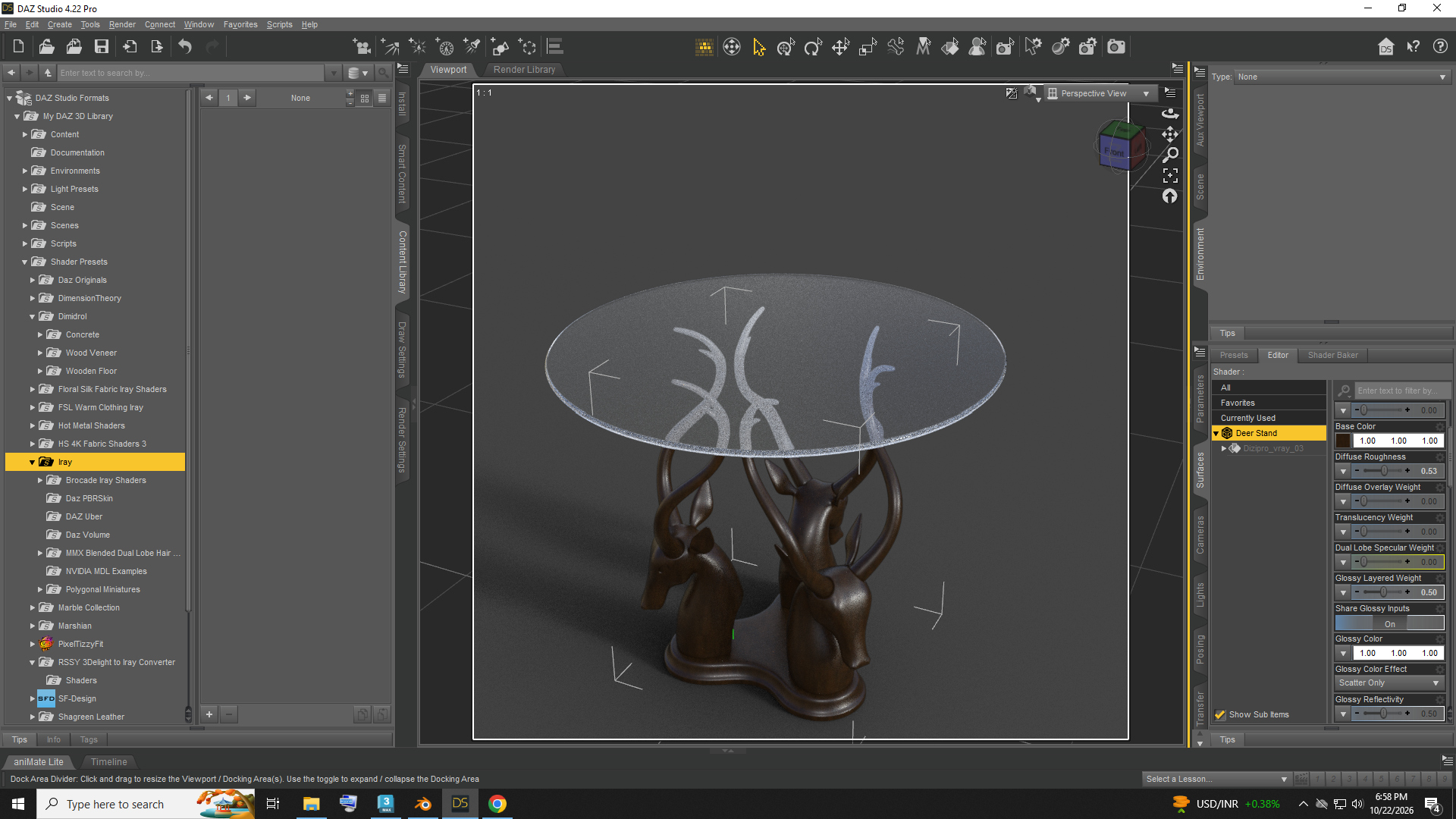Click the Save scene floppy icon
This screenshot has width=1456, height=819.
pyautogui.click(x=101, y=47)
